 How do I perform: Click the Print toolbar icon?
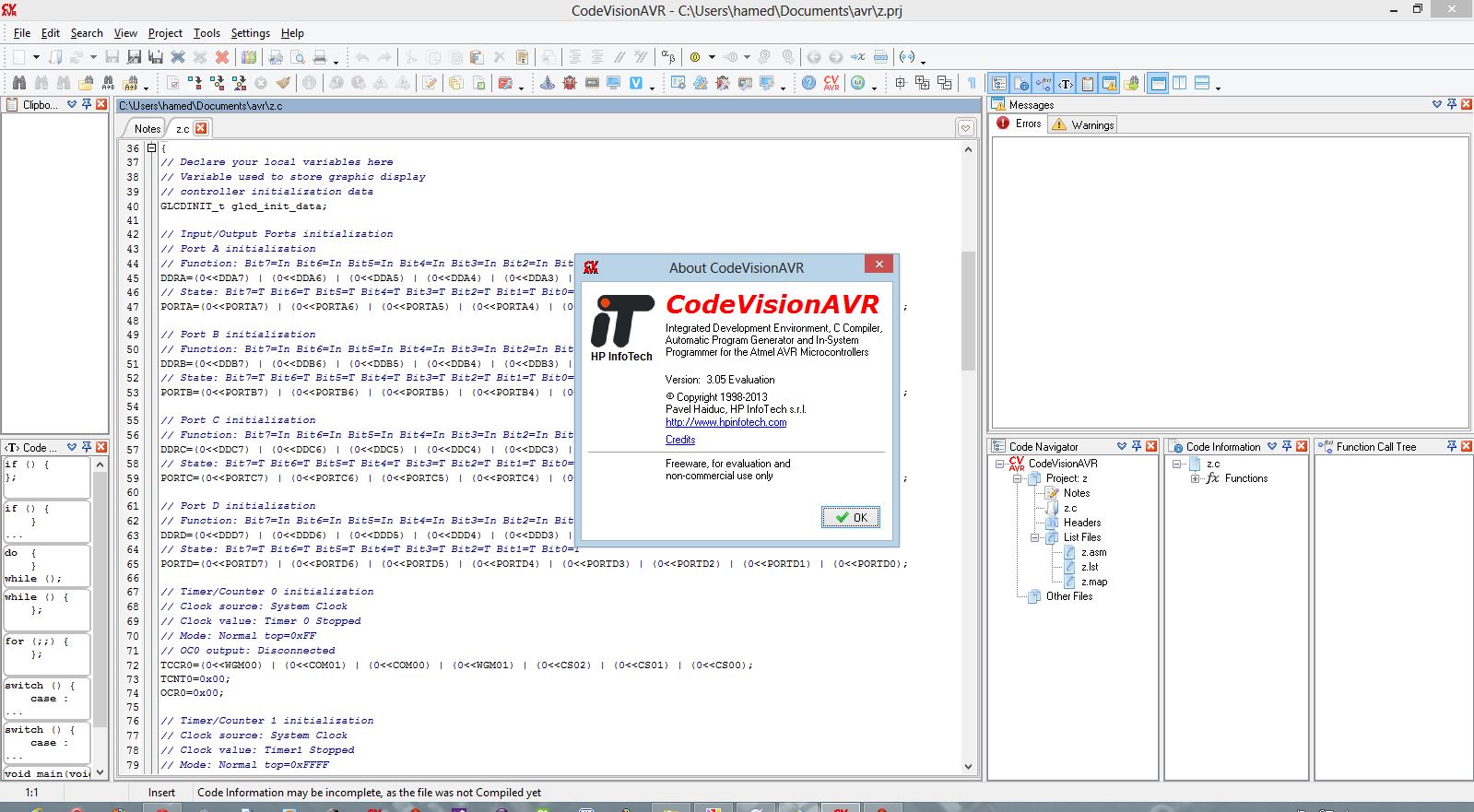coord(320,57)
